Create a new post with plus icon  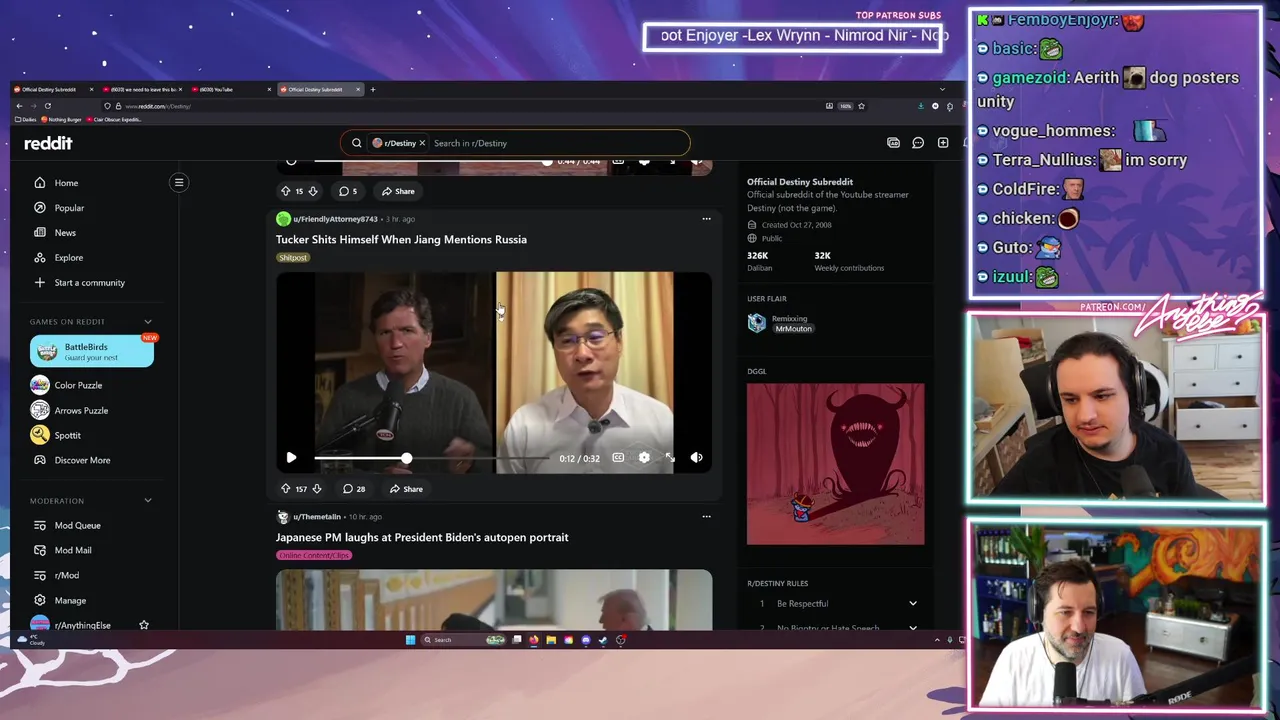(x=943, y=143)
